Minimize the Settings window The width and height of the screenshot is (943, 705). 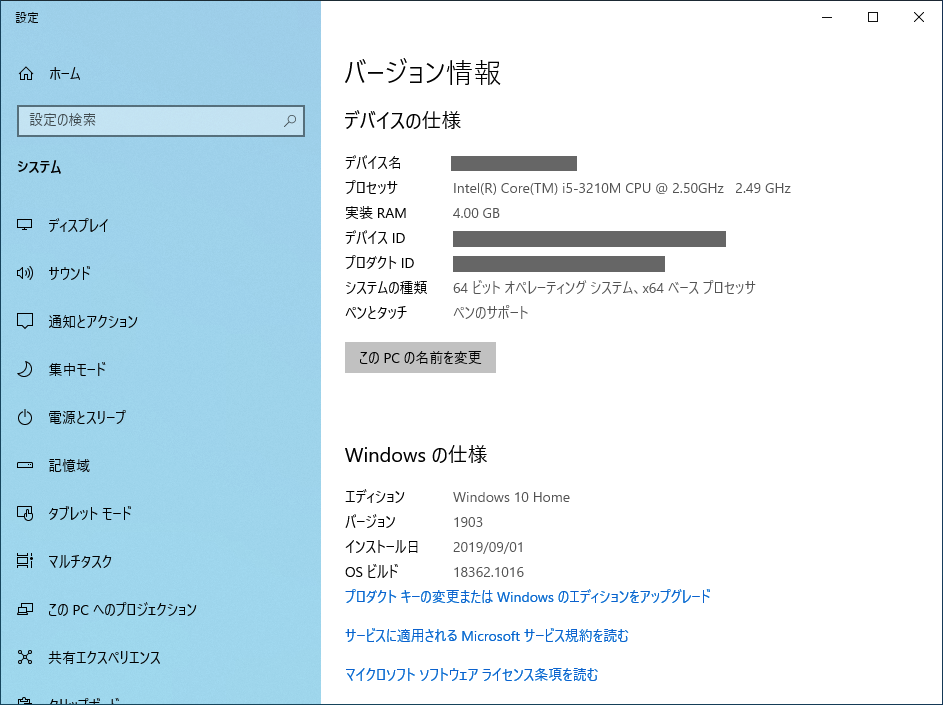(x=827, y=17)
